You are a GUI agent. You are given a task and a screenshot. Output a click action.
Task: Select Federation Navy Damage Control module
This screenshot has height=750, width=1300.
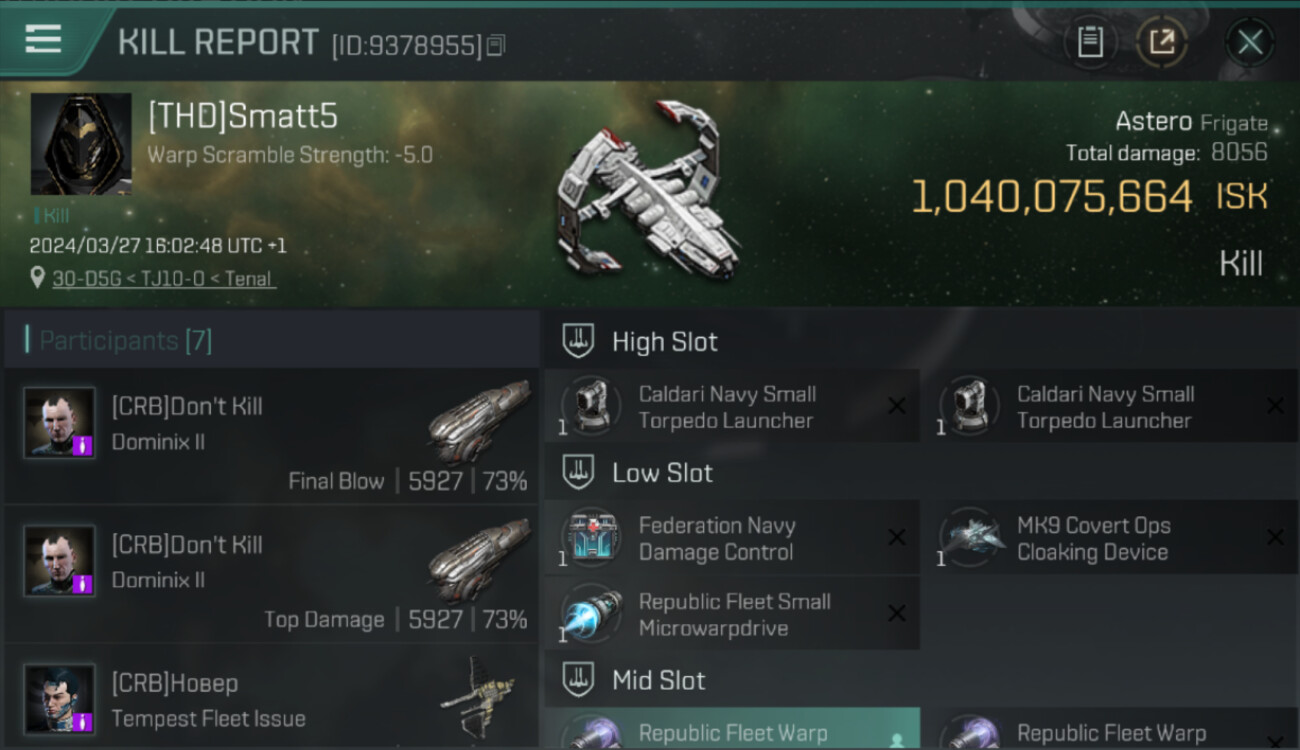click(732, 538)
